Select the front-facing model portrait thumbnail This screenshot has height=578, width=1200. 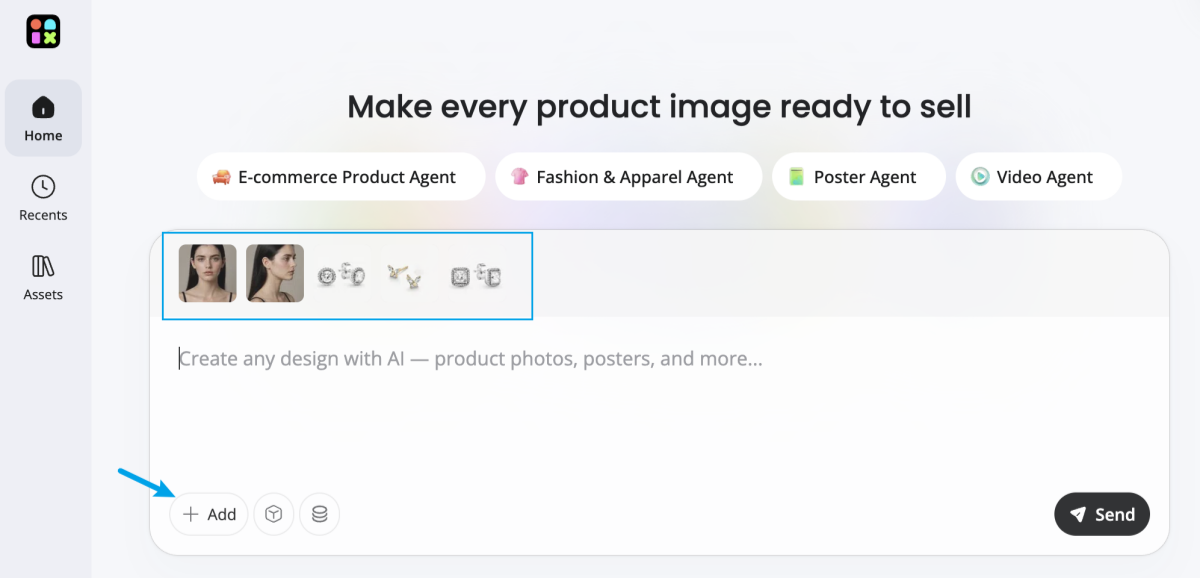tap(208, 273)
